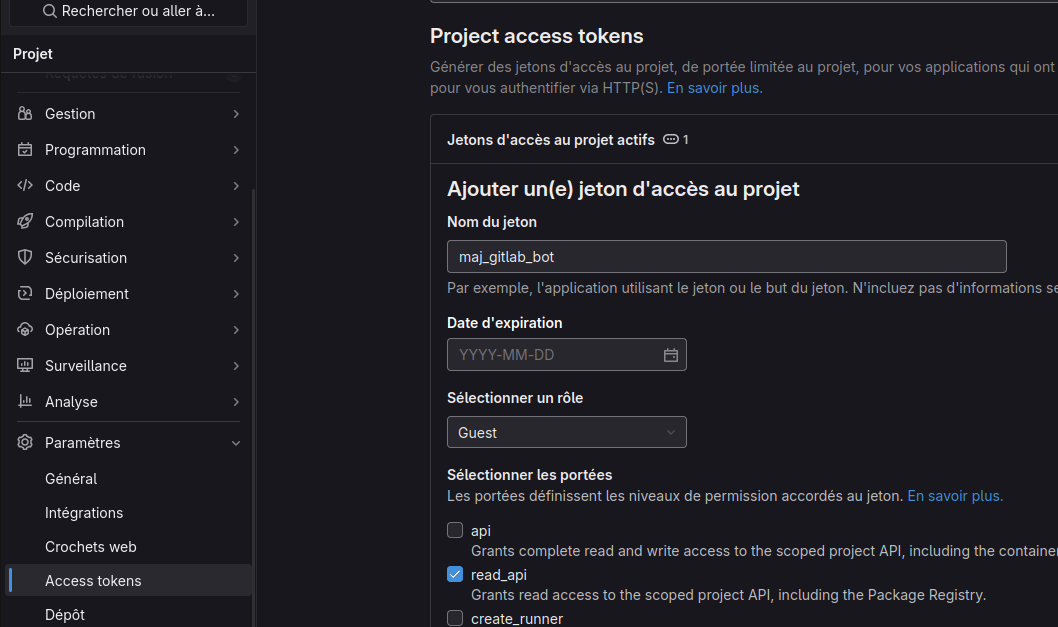Click the active tokens count icon
The image size is (1058, 627).
[671, 139]
